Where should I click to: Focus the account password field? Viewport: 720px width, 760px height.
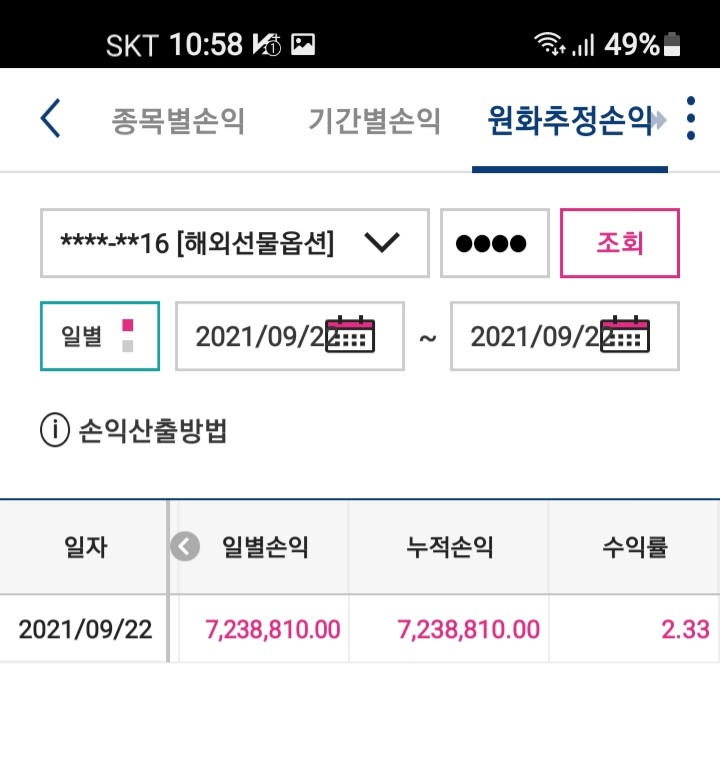click(x=495, y=243)
